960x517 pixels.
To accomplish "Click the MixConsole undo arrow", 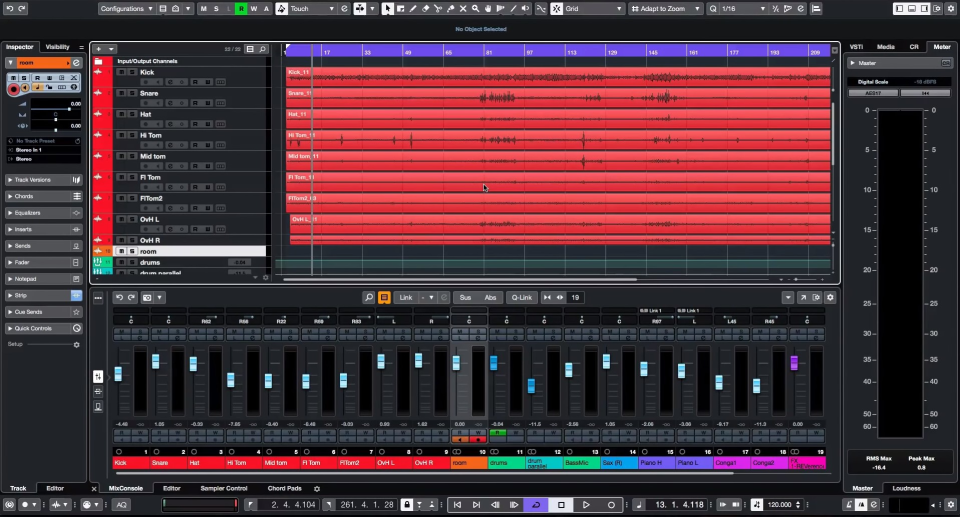I will pyautogui.click(x=119, y=297).
